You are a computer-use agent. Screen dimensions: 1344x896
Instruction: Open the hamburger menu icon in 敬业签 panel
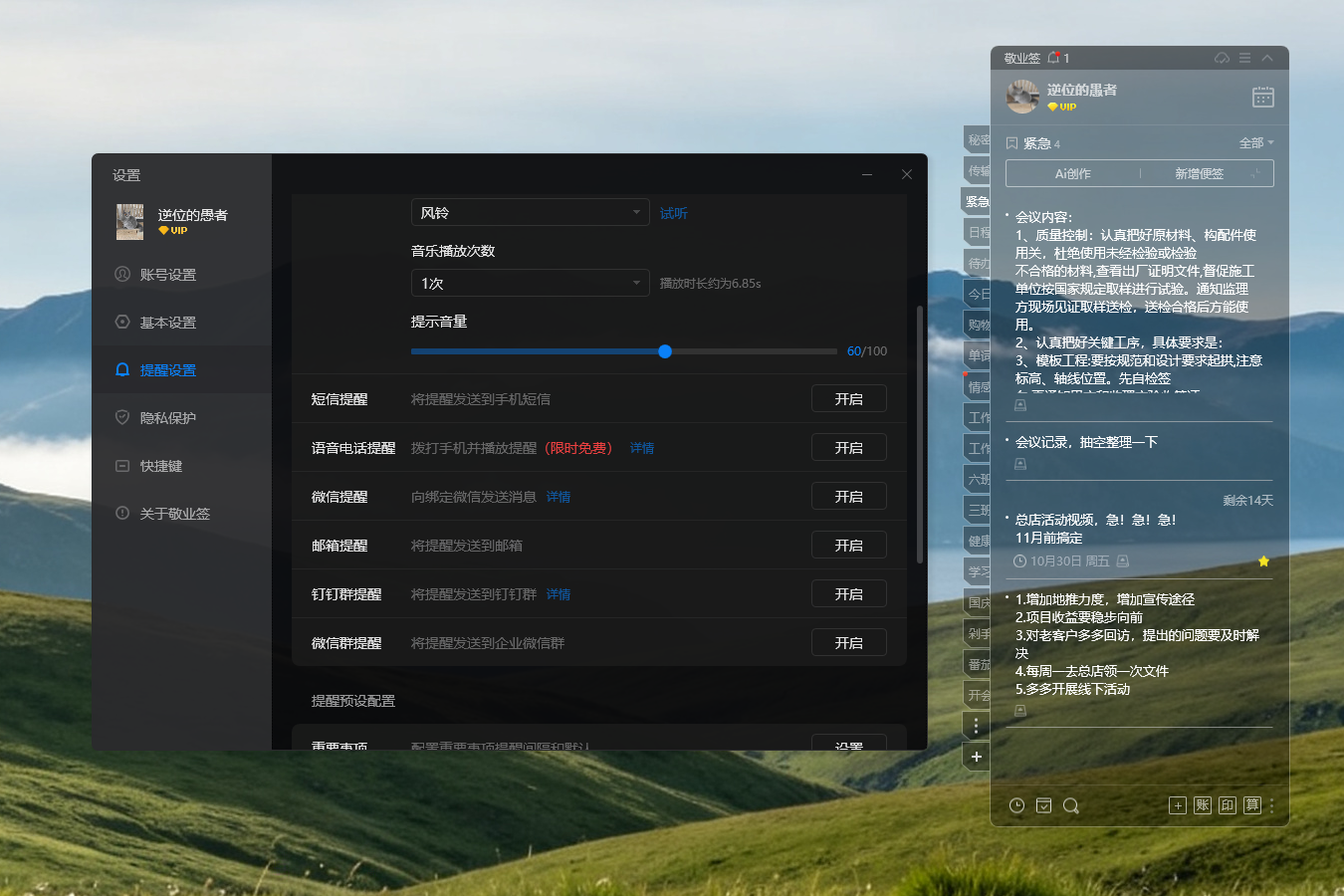pos(1244,58)
